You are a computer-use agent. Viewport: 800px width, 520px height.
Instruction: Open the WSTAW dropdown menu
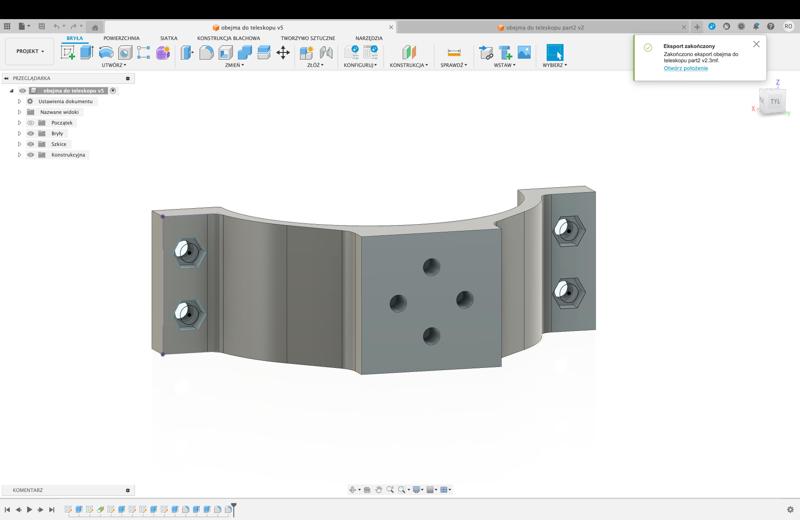click(x=505, y=65)
